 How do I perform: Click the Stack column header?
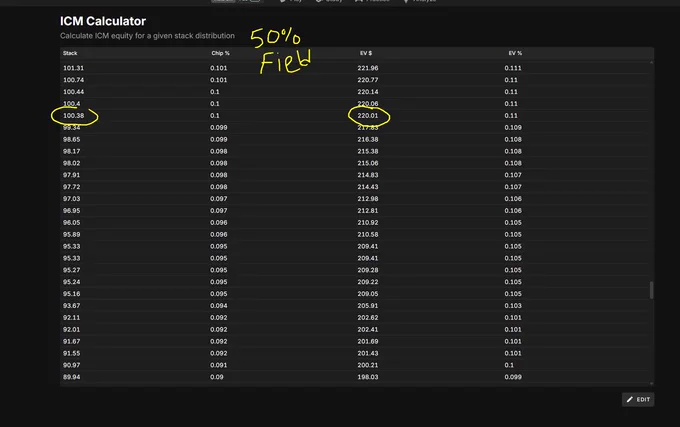coord(70,53)
